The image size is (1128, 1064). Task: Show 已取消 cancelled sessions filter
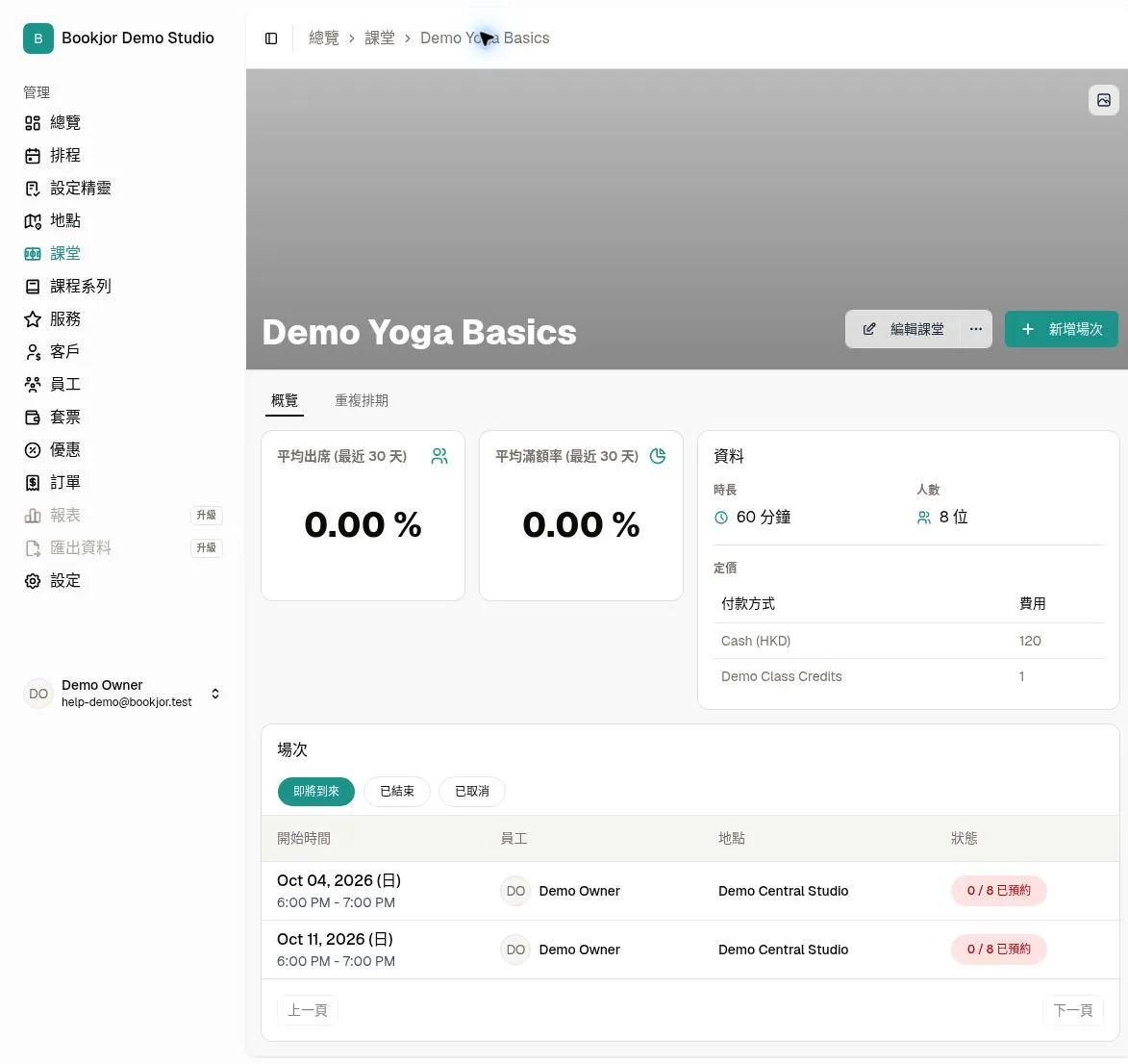tap(472, 792)
